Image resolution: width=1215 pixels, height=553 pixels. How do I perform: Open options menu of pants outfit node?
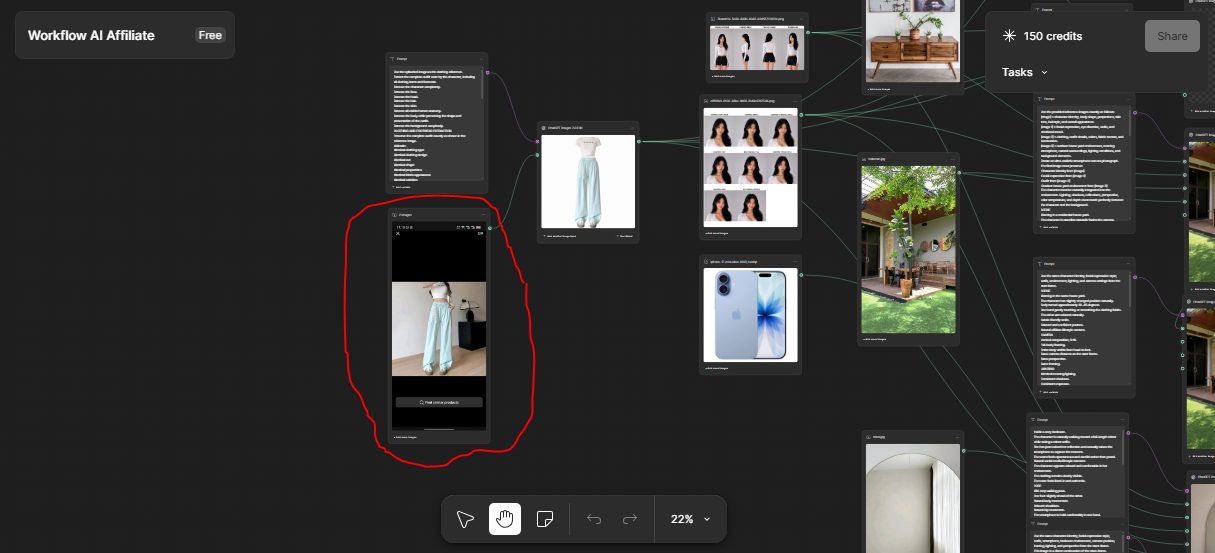[632, 128]
